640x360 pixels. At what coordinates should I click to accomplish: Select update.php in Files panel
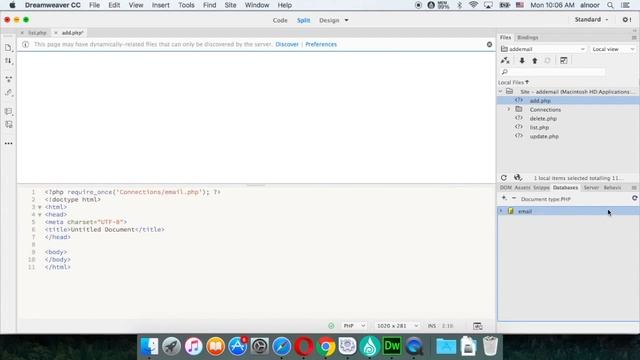(544, 136)
